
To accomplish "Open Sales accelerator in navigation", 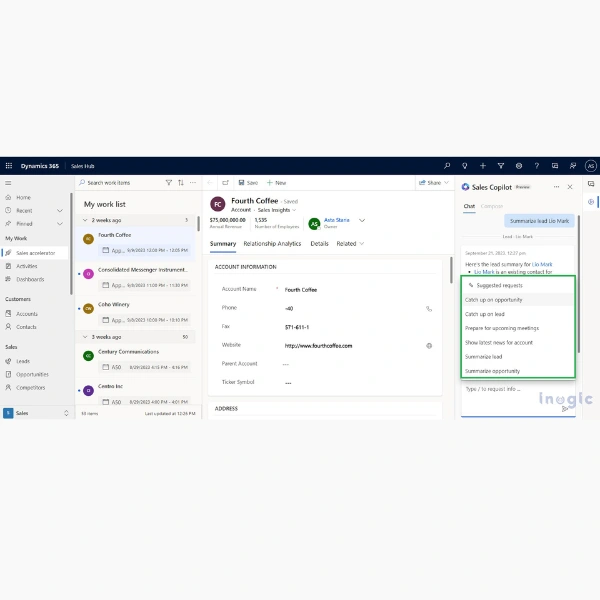I will point(35,253).
